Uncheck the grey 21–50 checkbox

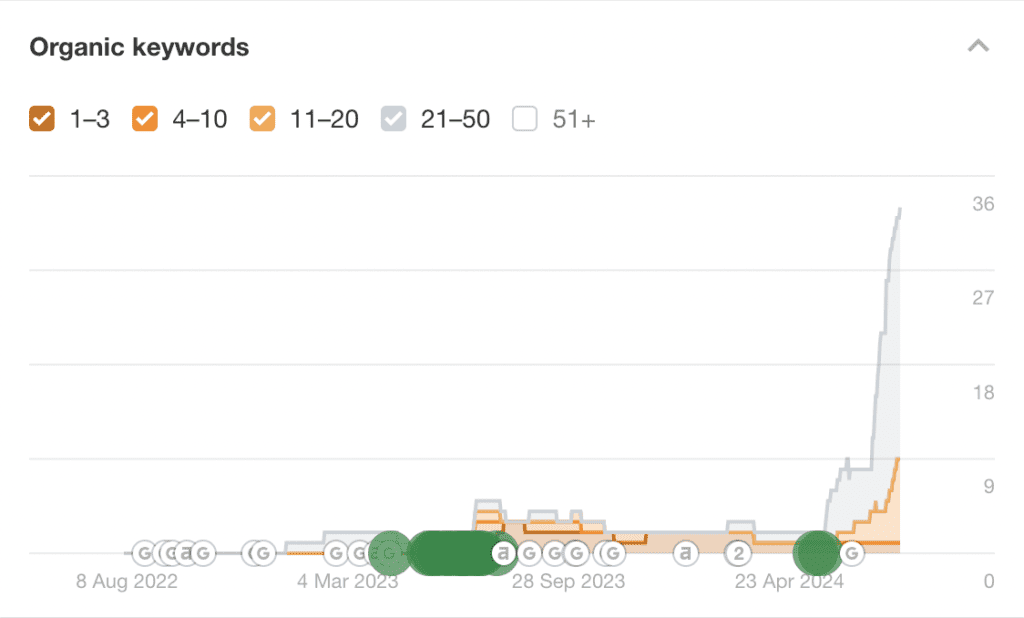pyautogui.click(x=393, y=119)
